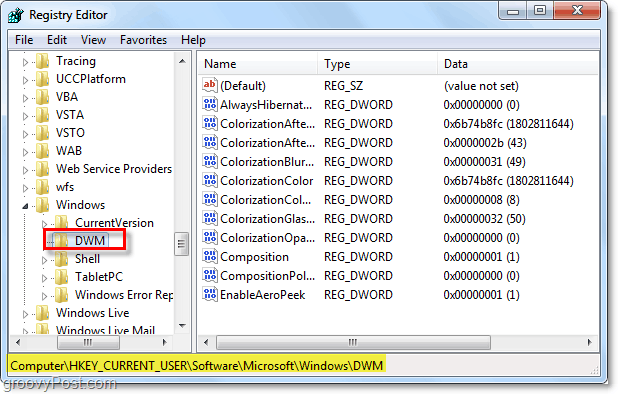Click the CompositionPol... DWORD icon

[x=210, y=275]
